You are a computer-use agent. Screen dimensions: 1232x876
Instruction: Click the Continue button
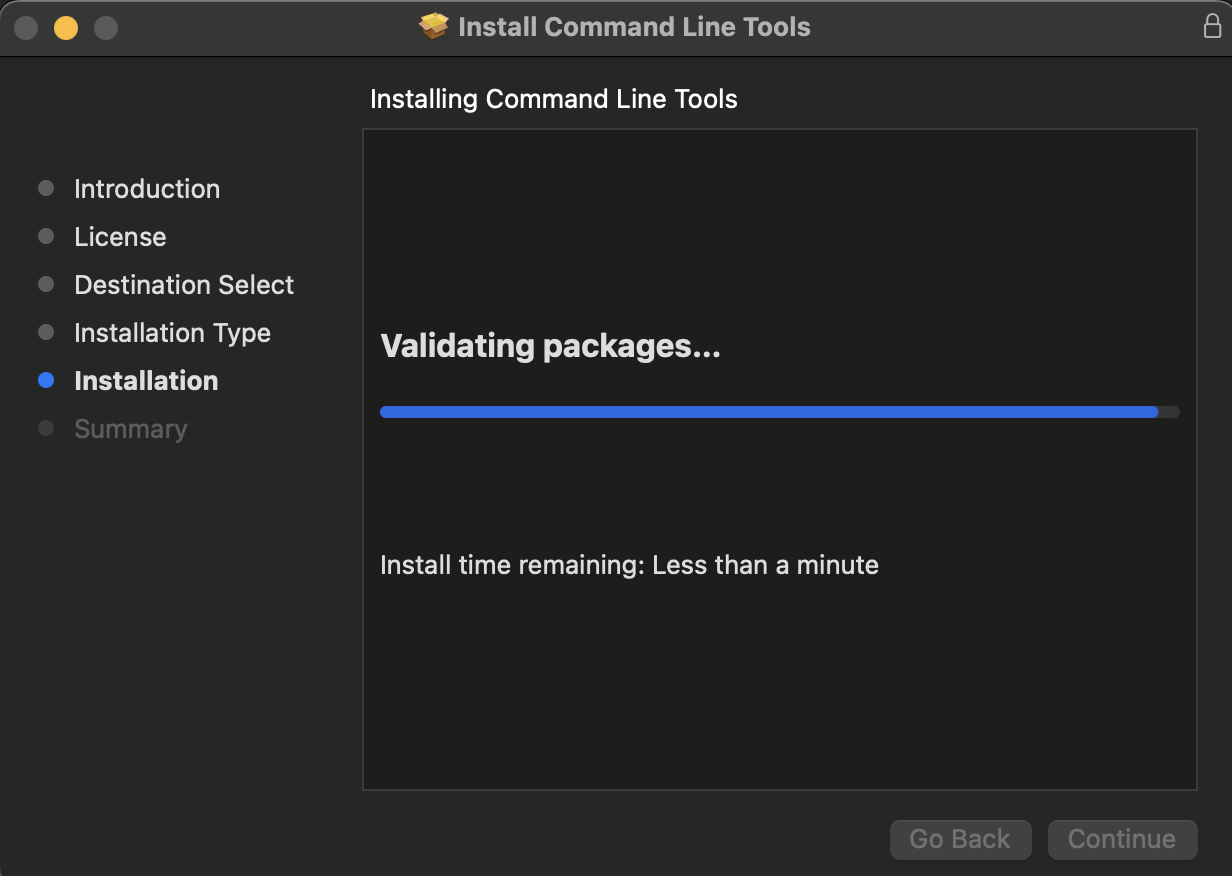point(1122,839)
